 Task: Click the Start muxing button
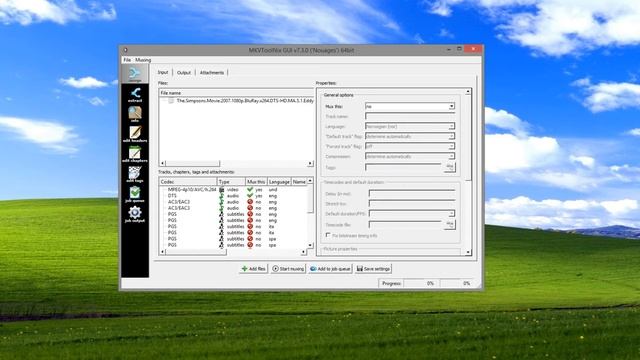(288, 269)
